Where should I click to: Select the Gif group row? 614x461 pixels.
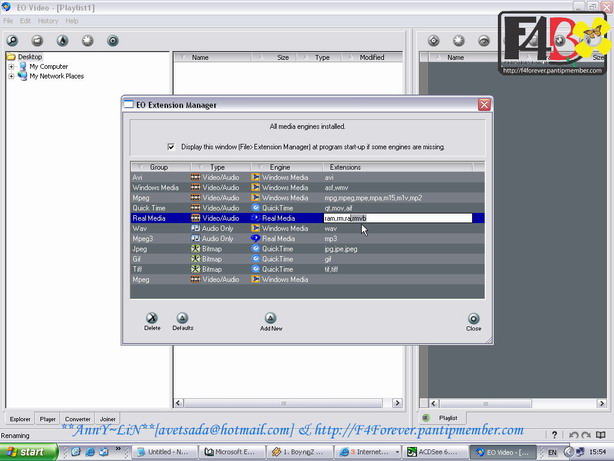307,259
